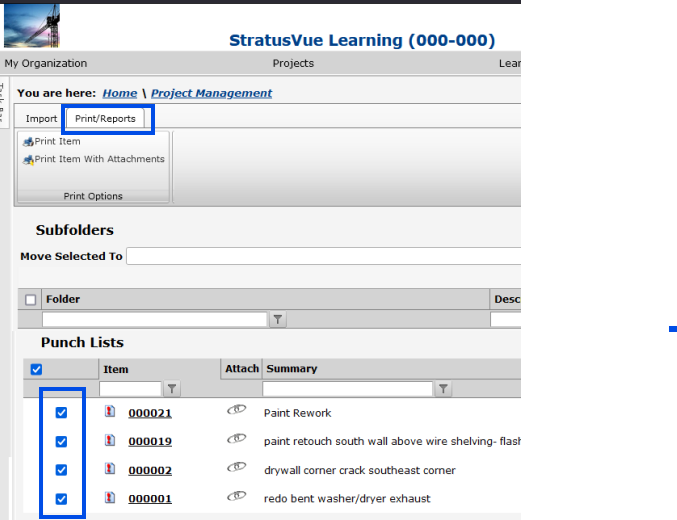This screenshot has width=677, height=520.
Task: Open punch list item 000019
Action: (x=150, y=442)
